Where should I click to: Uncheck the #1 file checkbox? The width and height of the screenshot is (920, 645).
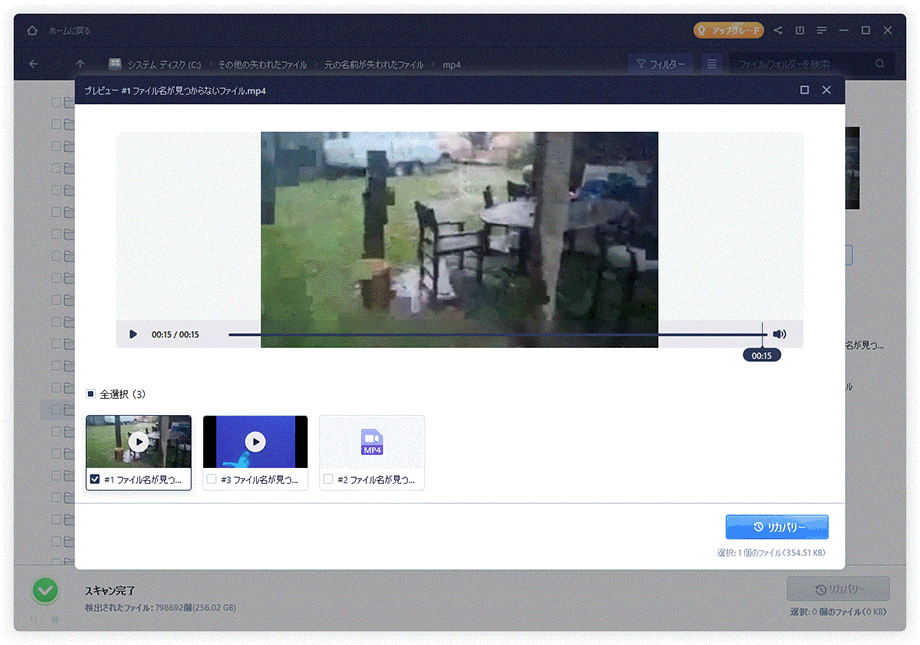click(95, 480)
